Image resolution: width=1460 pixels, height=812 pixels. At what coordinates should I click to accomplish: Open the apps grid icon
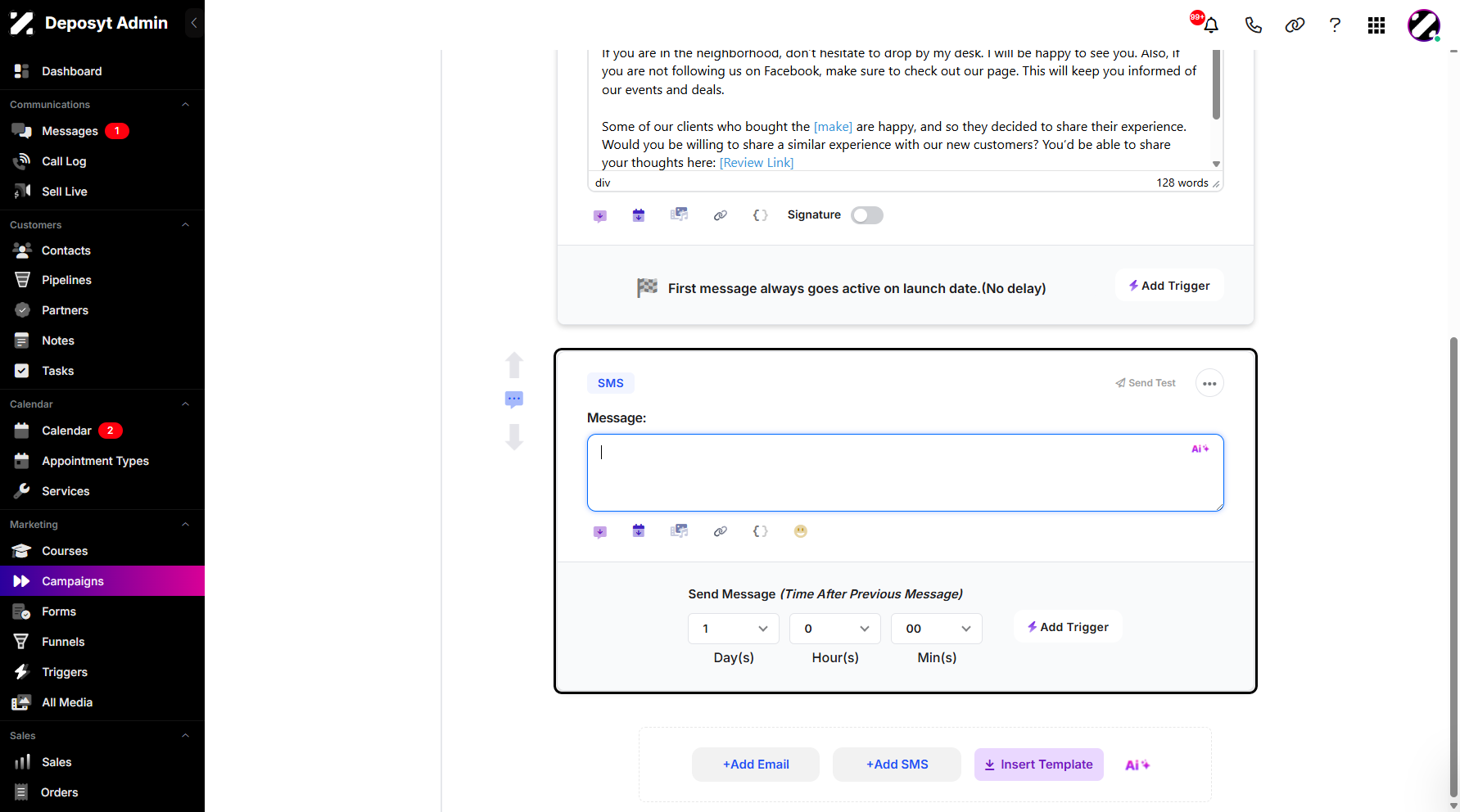[1376, 25]
